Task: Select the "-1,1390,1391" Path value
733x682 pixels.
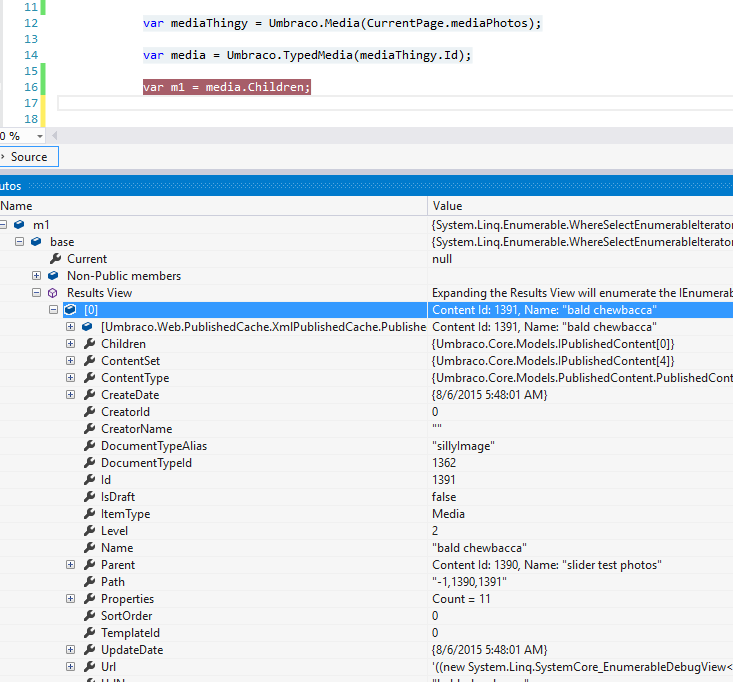Action: pos(469,582)
